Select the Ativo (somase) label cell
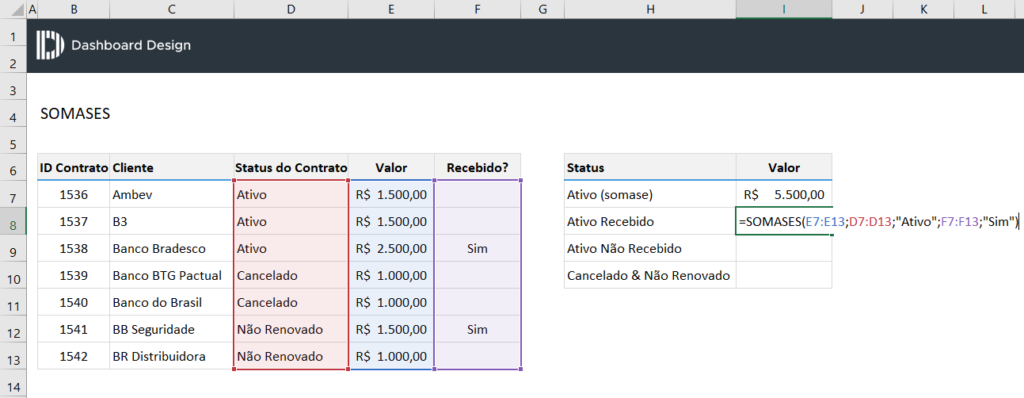 pyautogui.click(x=650, y=195)
